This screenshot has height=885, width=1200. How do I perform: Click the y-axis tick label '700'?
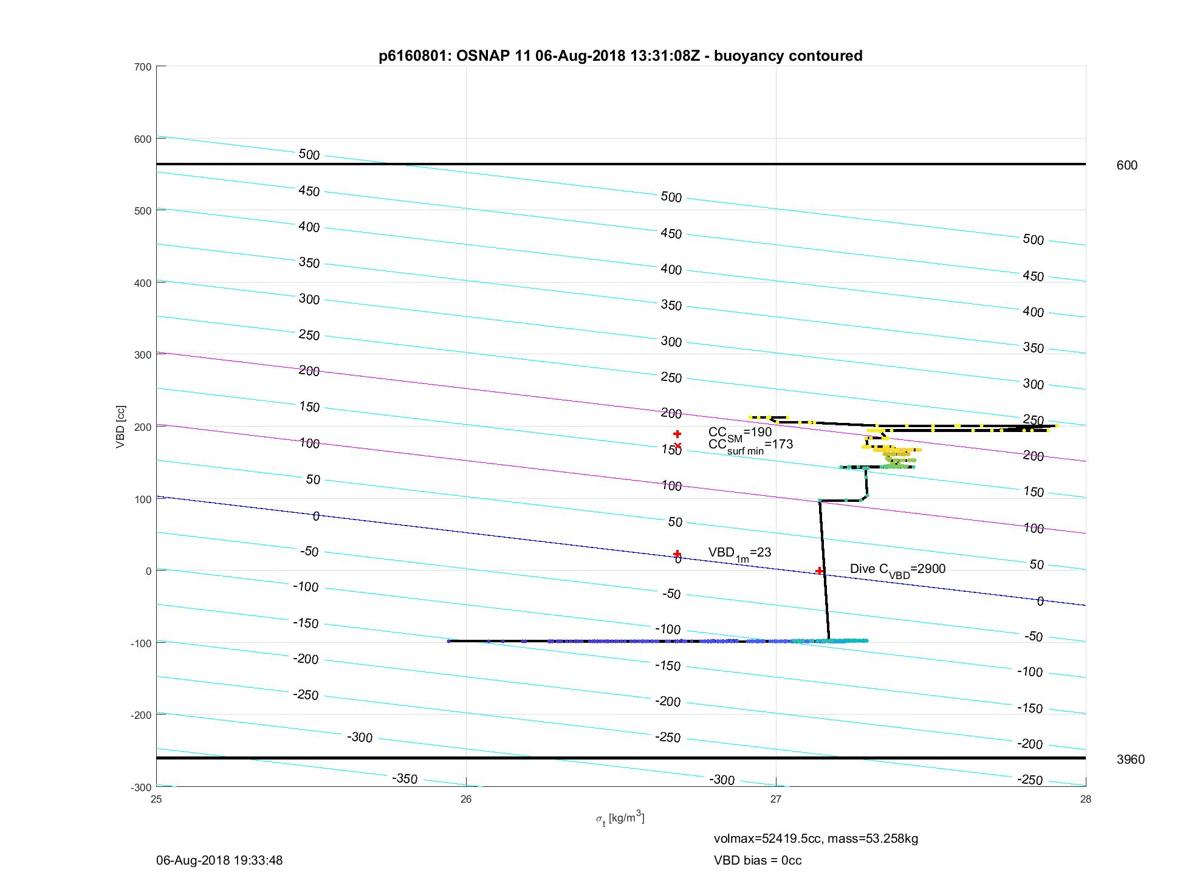[142, 67]
